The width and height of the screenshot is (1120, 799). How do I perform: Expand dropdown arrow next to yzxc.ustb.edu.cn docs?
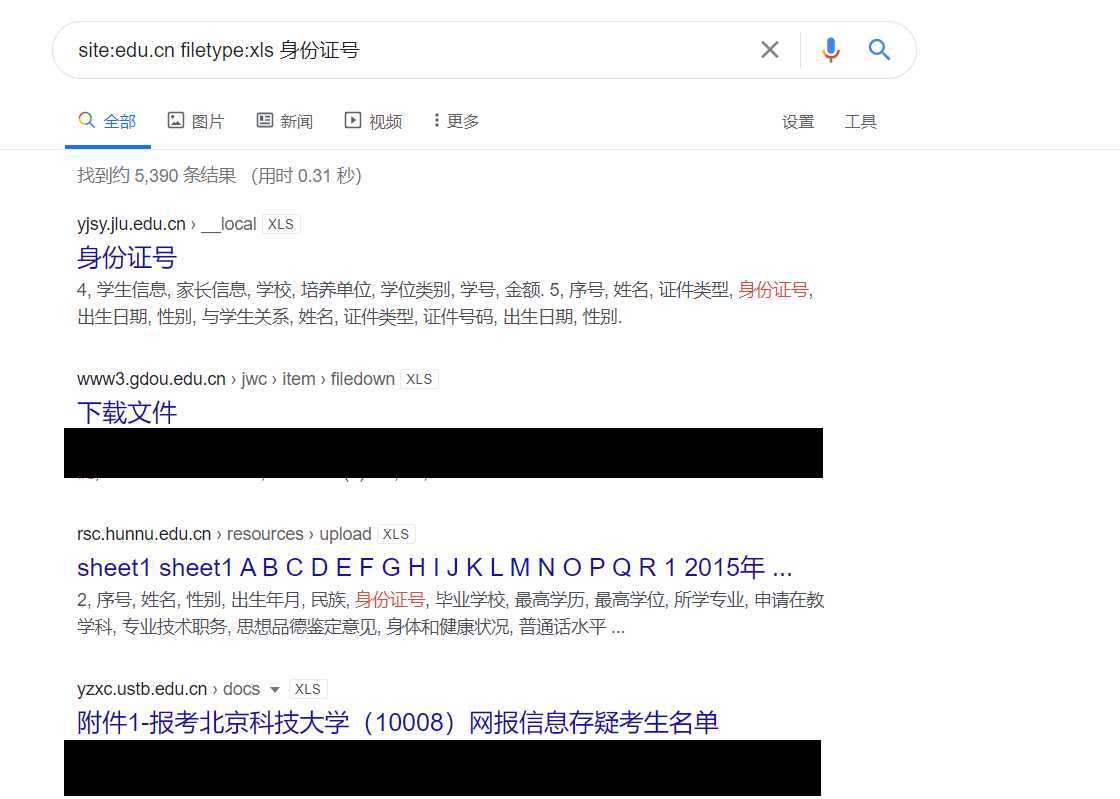(274, 690)
